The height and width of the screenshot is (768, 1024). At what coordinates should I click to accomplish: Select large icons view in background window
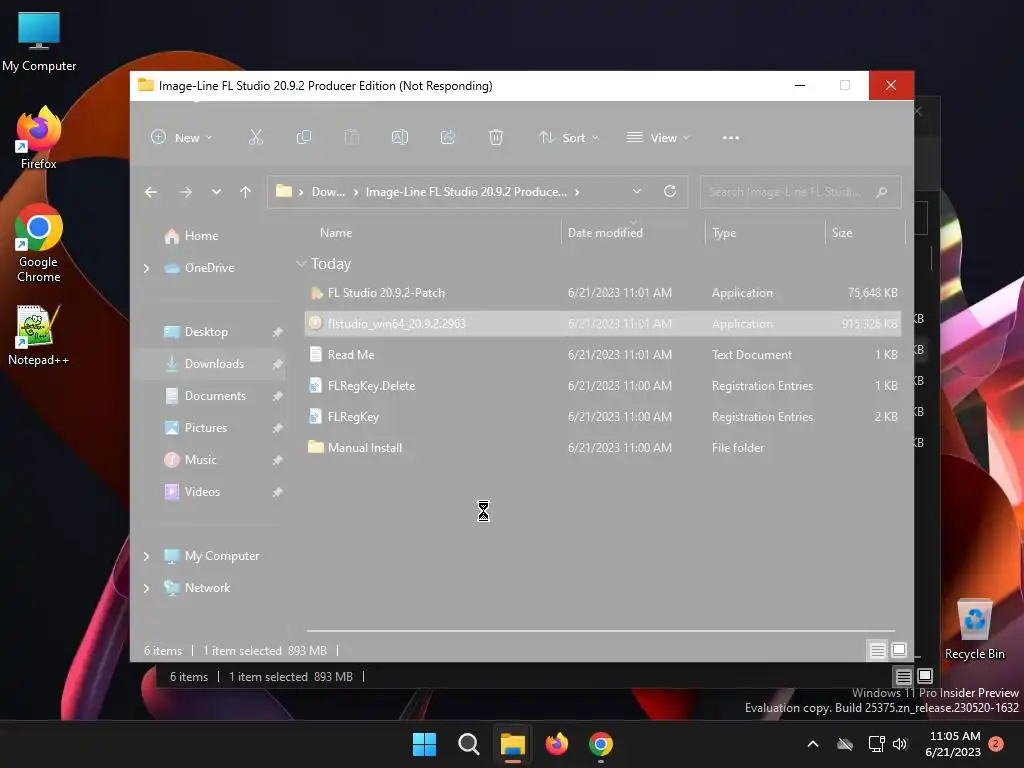click(925, 675)
